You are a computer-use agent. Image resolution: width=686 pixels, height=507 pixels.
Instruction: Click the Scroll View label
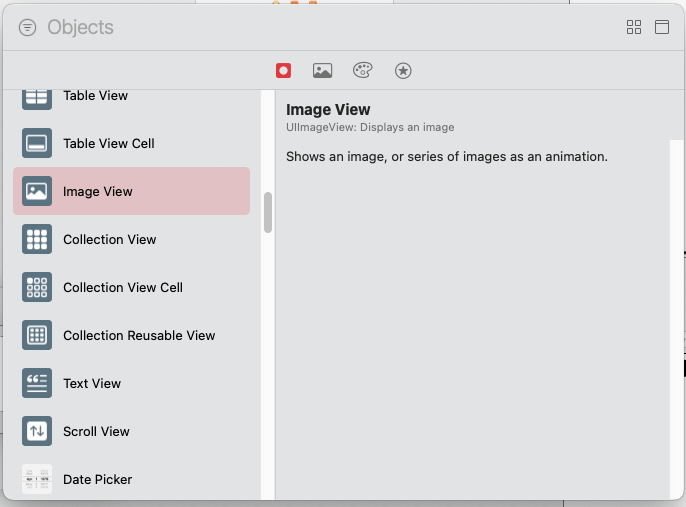coord(96,431)
